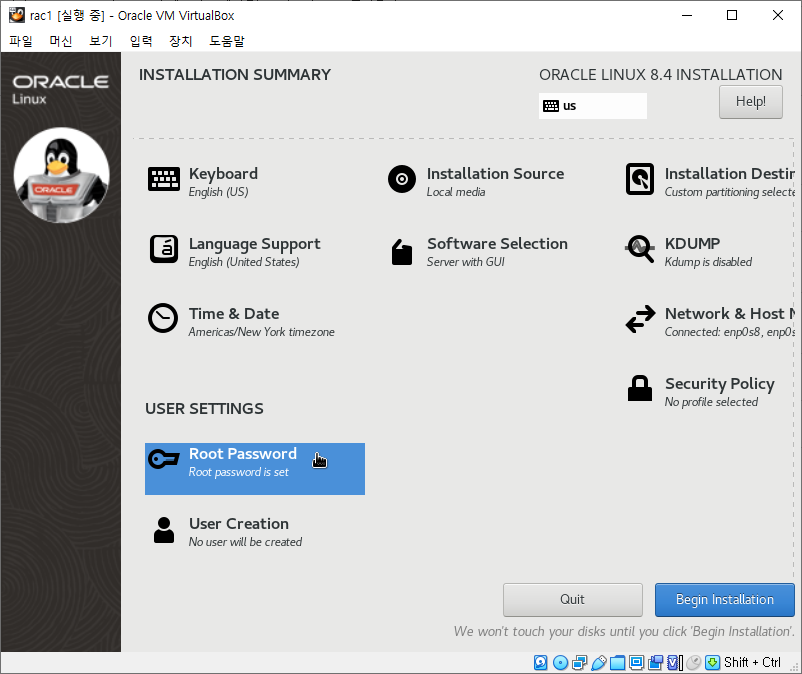Click the network adapters status icon
The height and width of the screenshot is (674, 802).
[580, 663]
